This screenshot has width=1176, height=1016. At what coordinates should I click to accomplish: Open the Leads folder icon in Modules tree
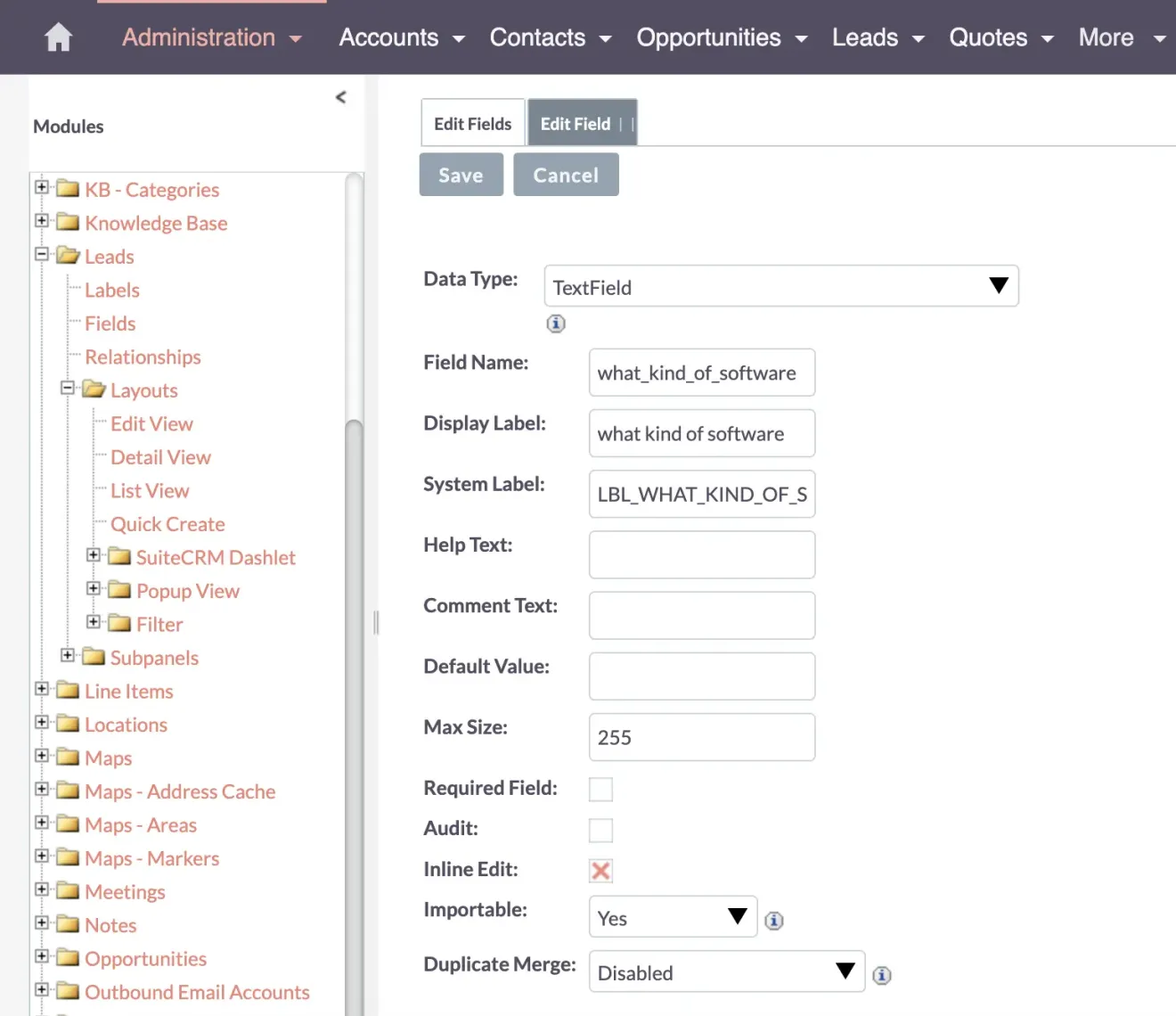[69, 256]
